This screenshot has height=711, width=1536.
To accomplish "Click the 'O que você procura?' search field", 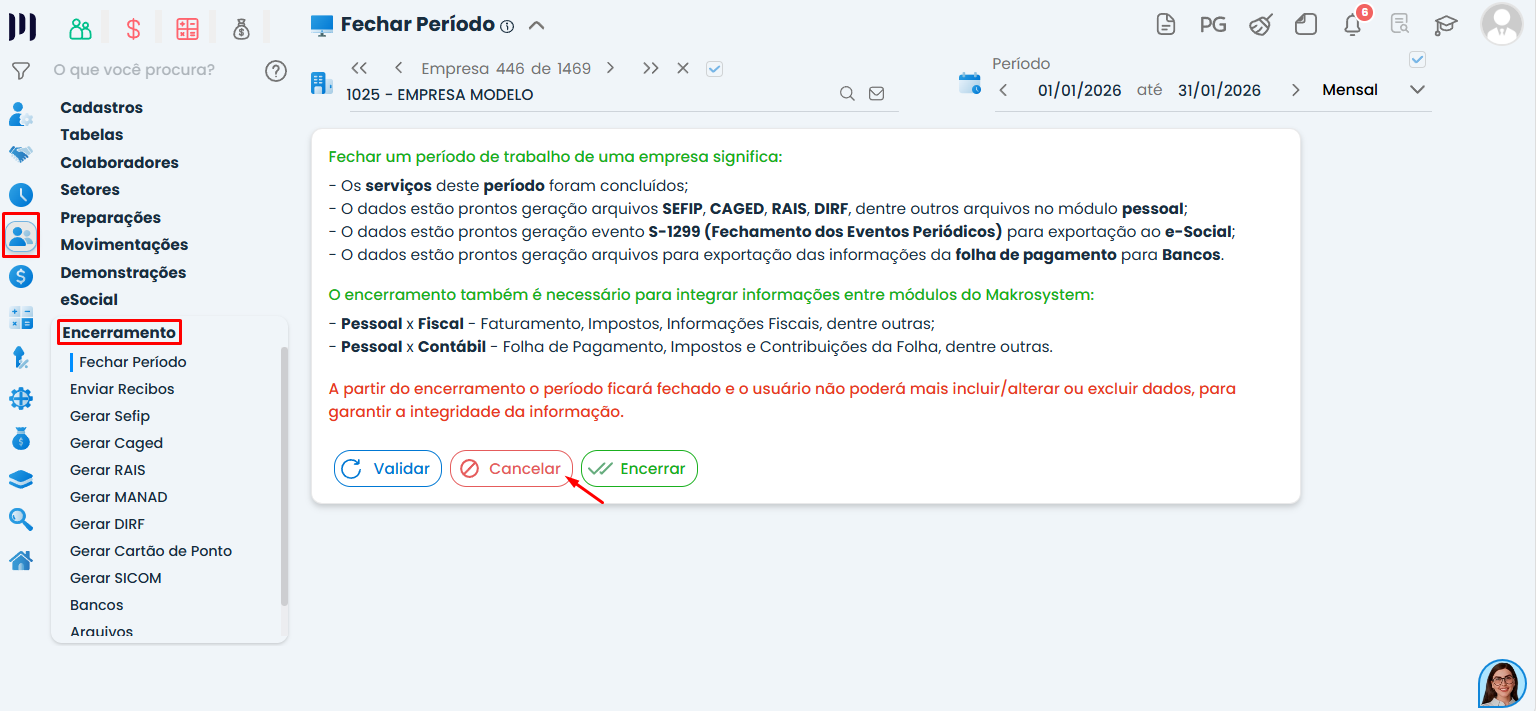I will 134,70.
